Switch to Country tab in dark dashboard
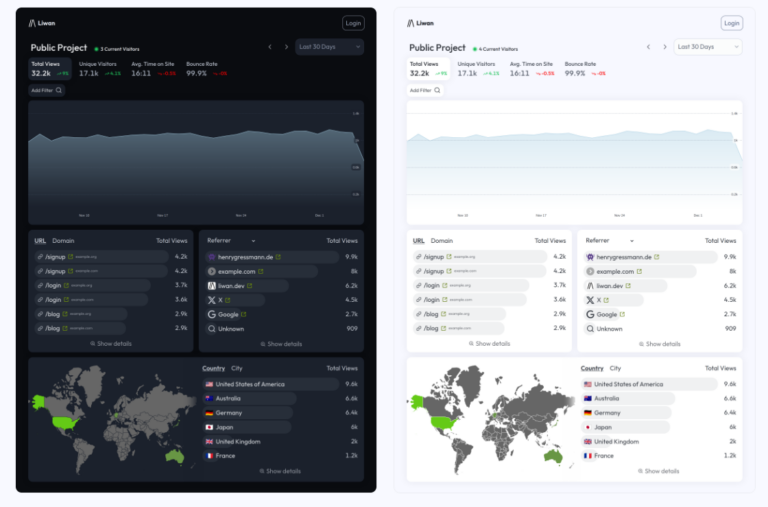The image size is (768, 507). tap(214, 368)
